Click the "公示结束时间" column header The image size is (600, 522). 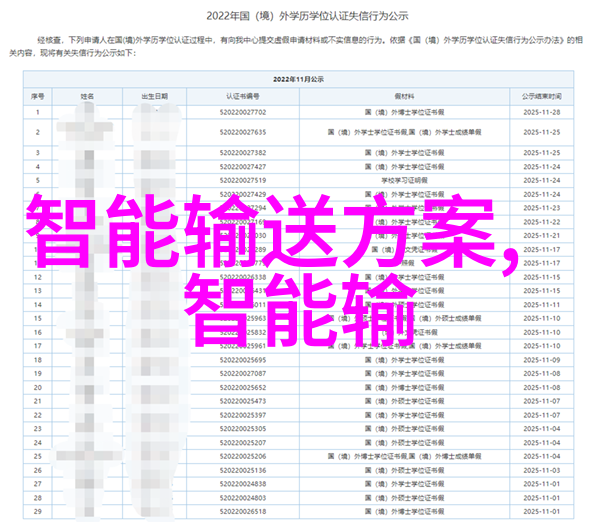point(542,96)
